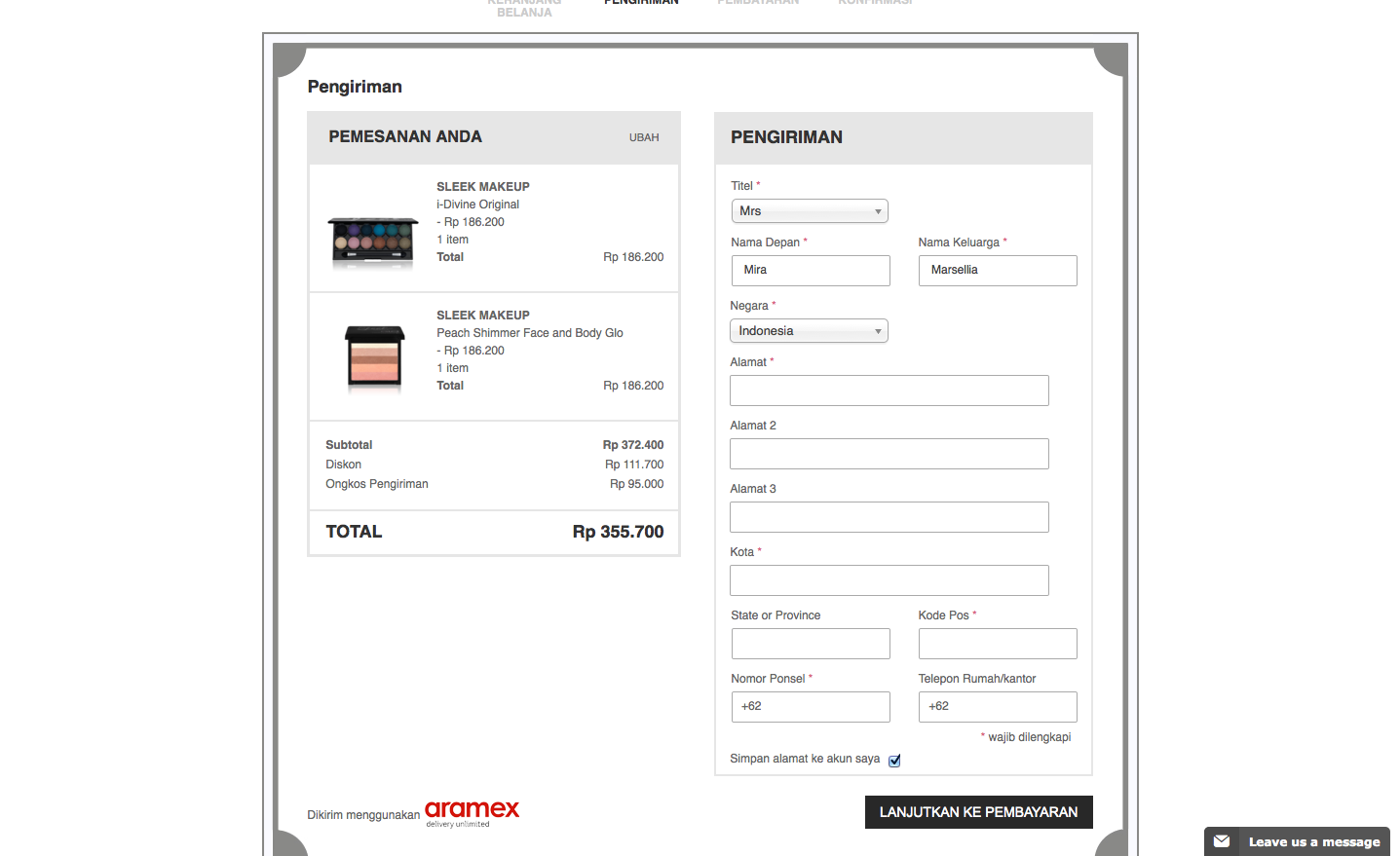Focus the Kota text field
1400x856 pixels.
pyautogui.click(x=889, y=580)
